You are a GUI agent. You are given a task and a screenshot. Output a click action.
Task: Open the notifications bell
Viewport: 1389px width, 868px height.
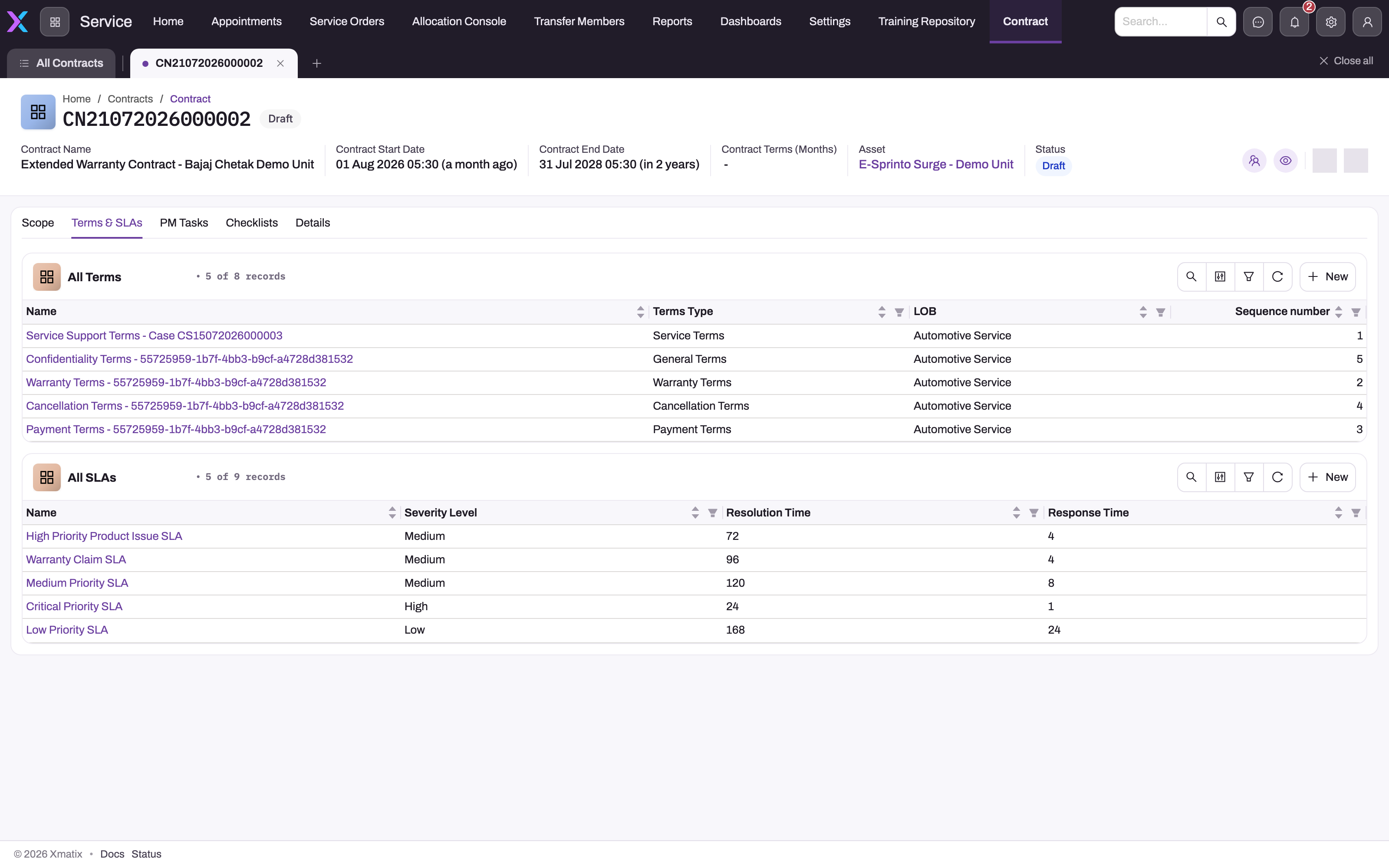click(x=1294, y=22)
